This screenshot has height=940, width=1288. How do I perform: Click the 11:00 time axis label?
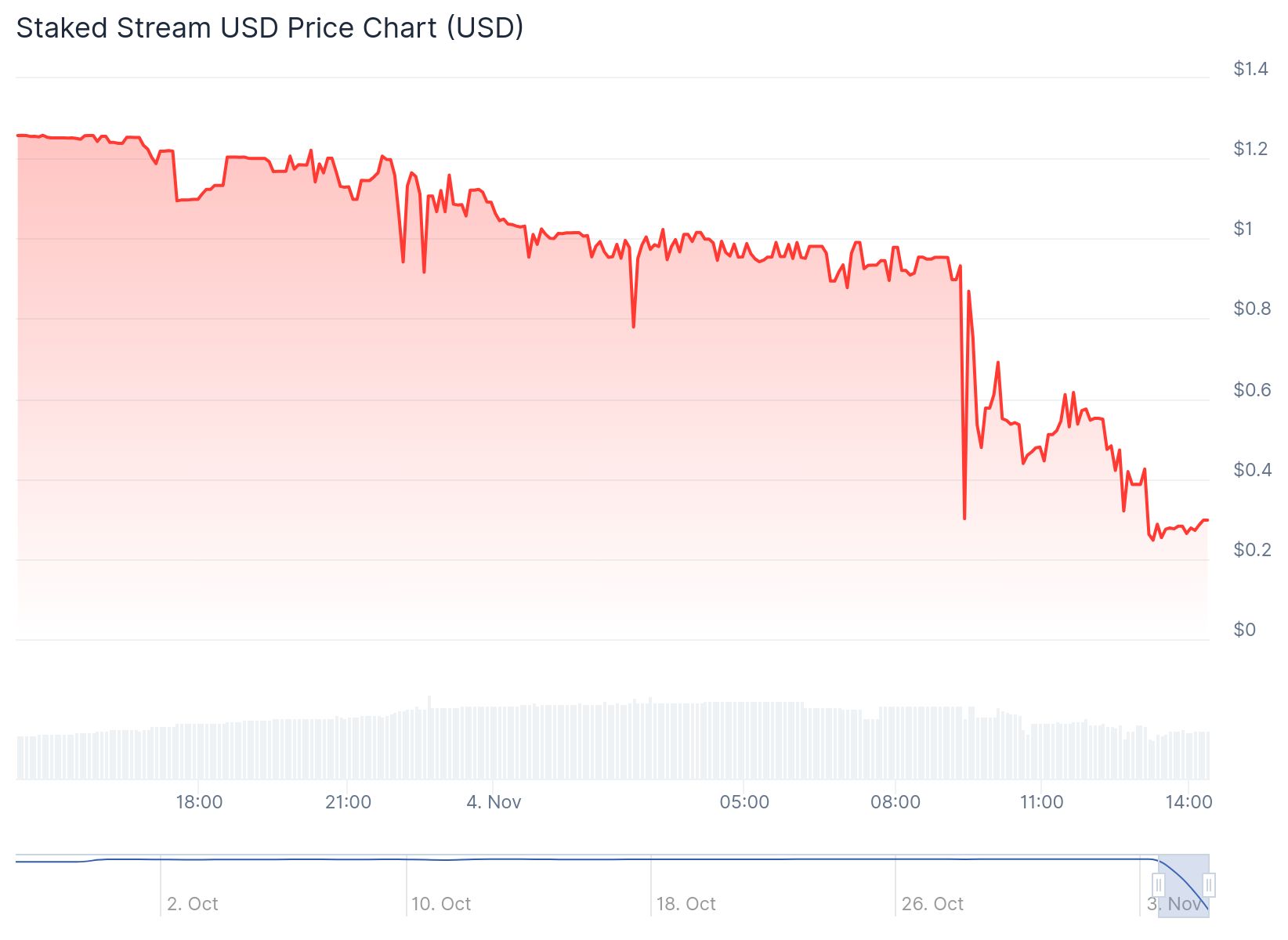point(1041,802)
